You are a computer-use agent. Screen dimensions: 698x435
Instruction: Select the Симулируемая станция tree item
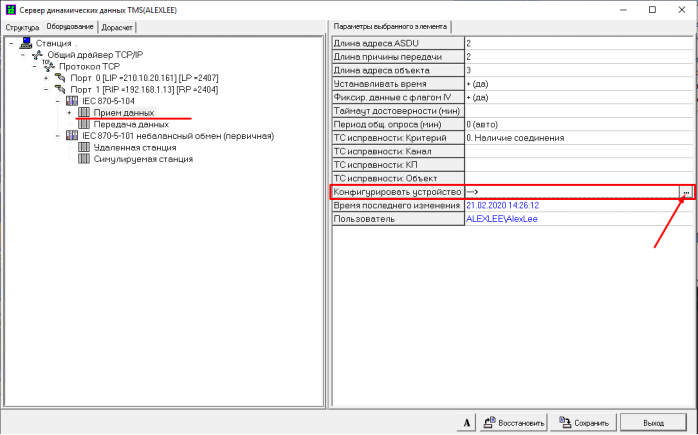pos(142,159)
